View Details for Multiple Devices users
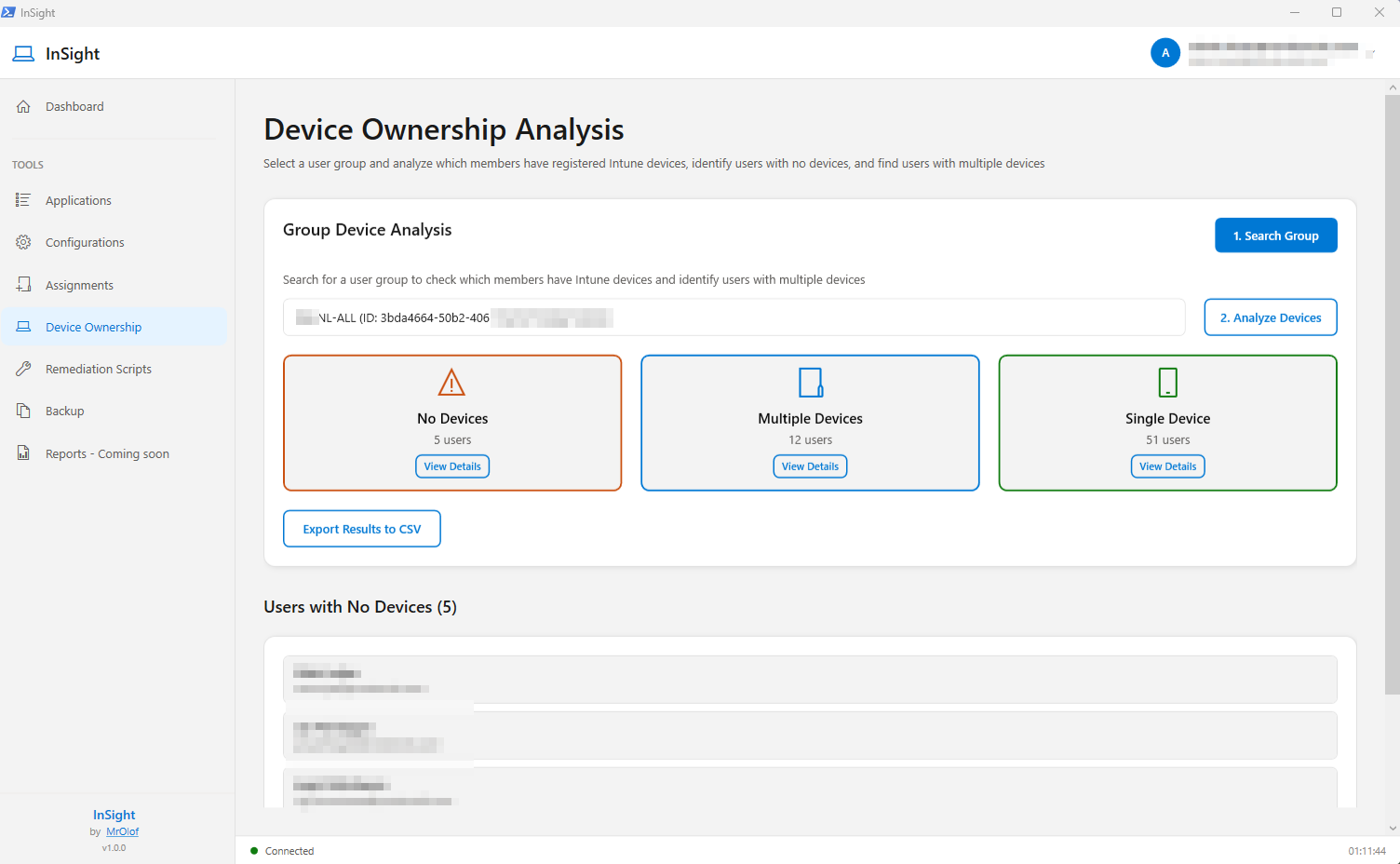 tap(810, 466)
